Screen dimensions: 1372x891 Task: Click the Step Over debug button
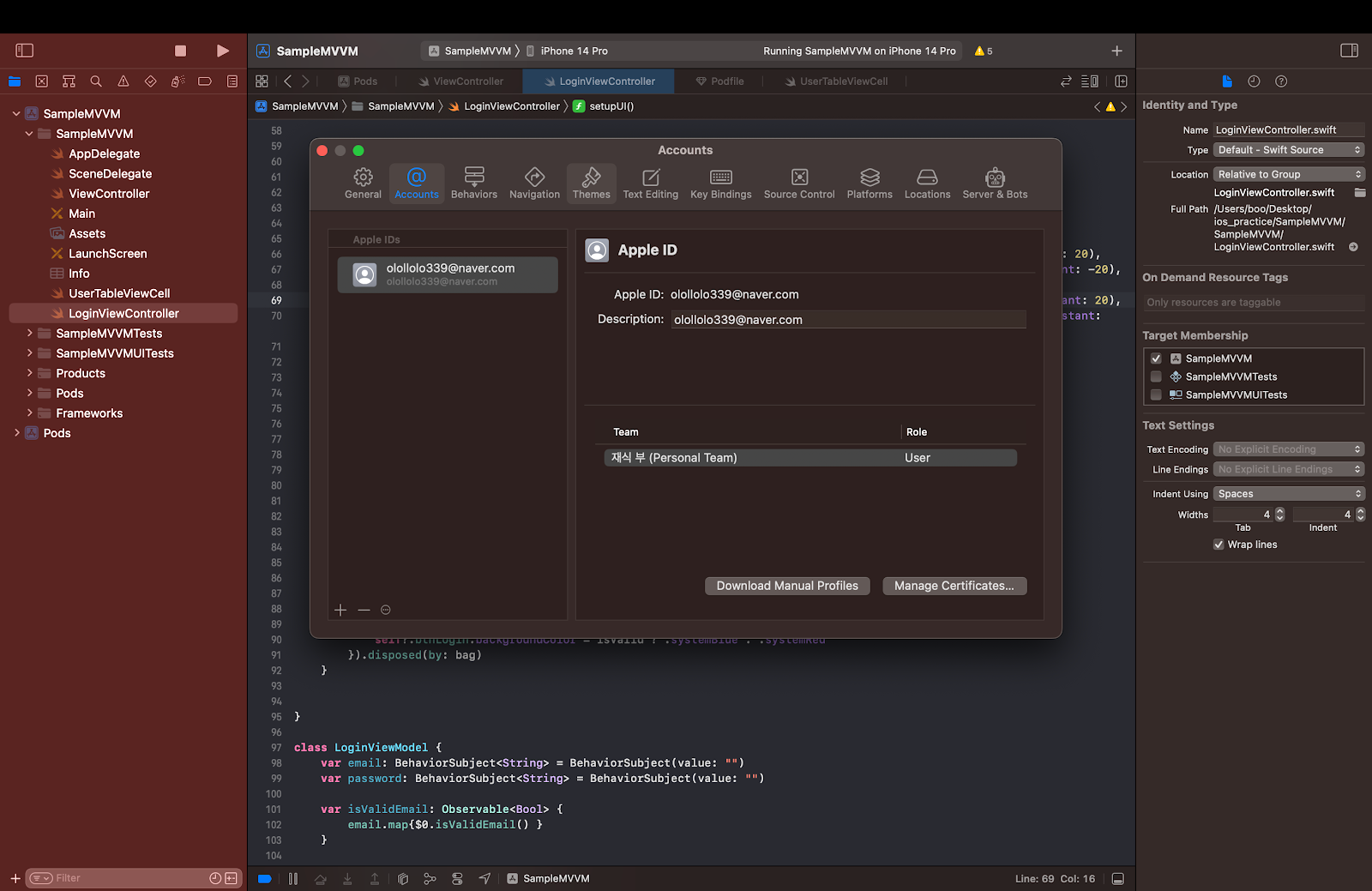(320, 878)
